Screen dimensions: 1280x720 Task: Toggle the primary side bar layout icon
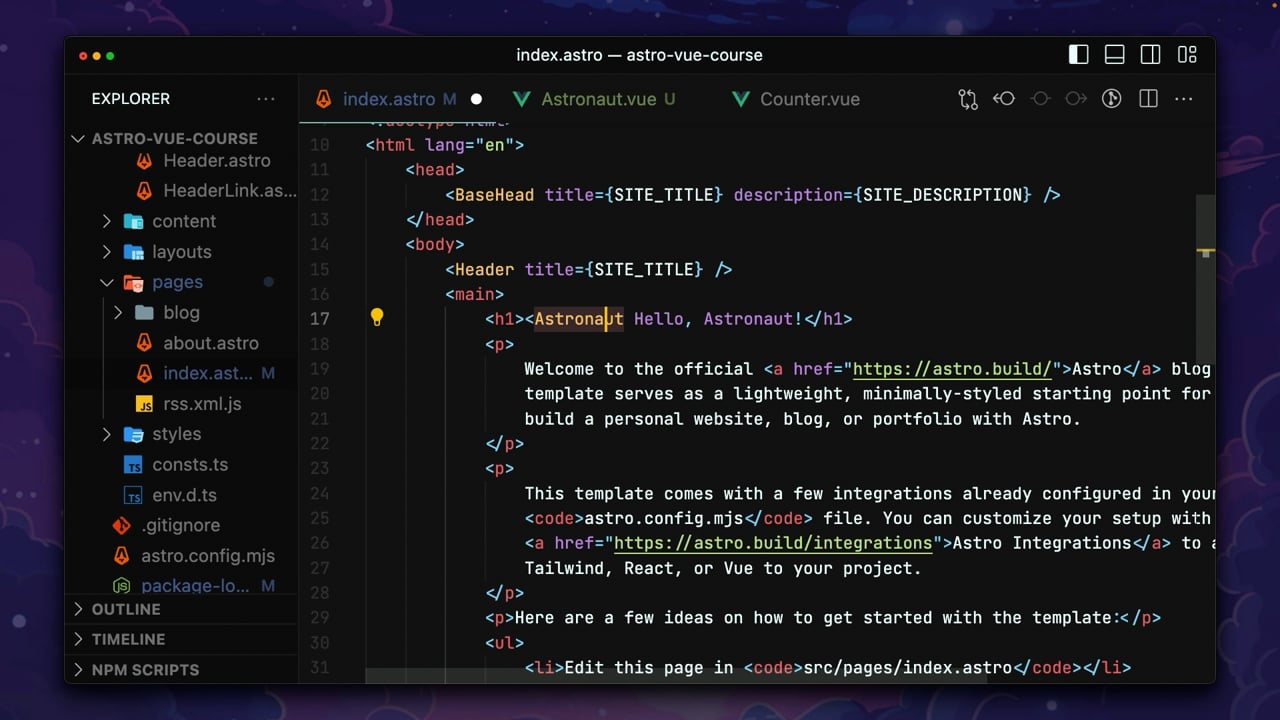coord(1078,55)
